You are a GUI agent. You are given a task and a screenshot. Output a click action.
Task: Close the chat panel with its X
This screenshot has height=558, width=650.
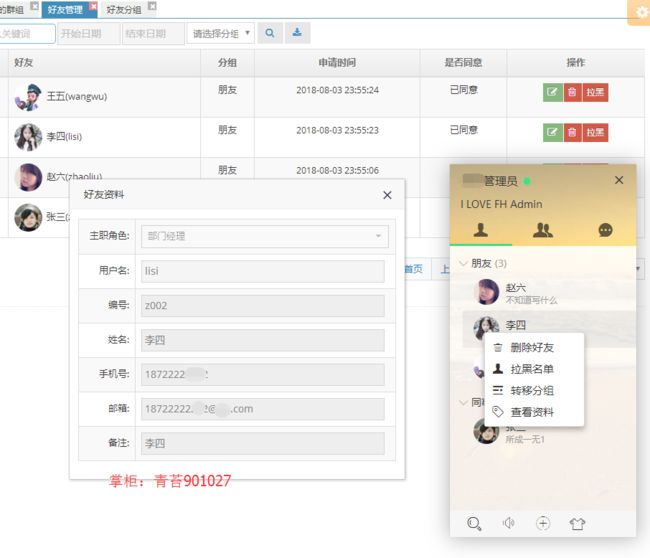619,180
